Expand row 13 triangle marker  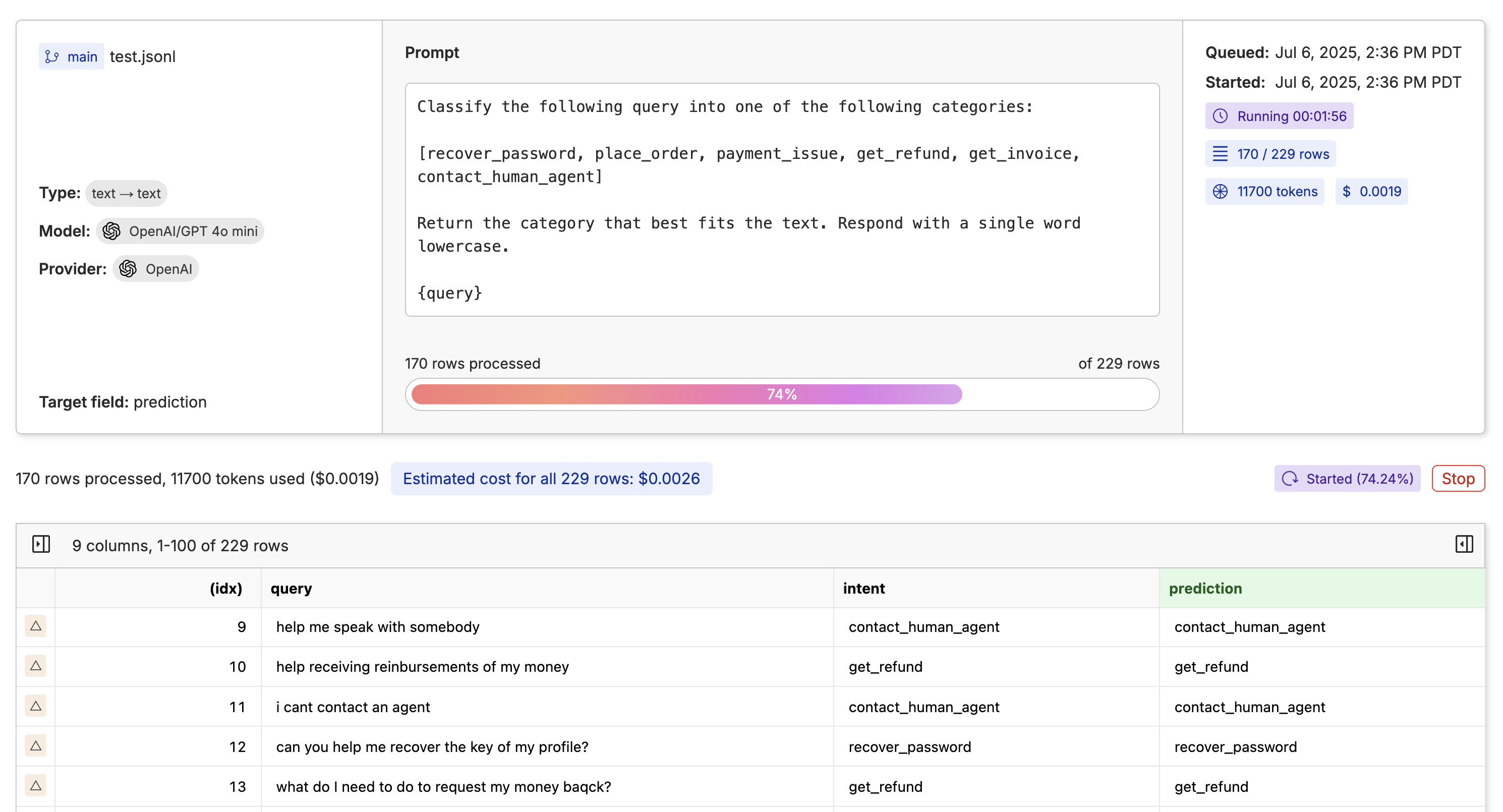click(x=36, y=786)
